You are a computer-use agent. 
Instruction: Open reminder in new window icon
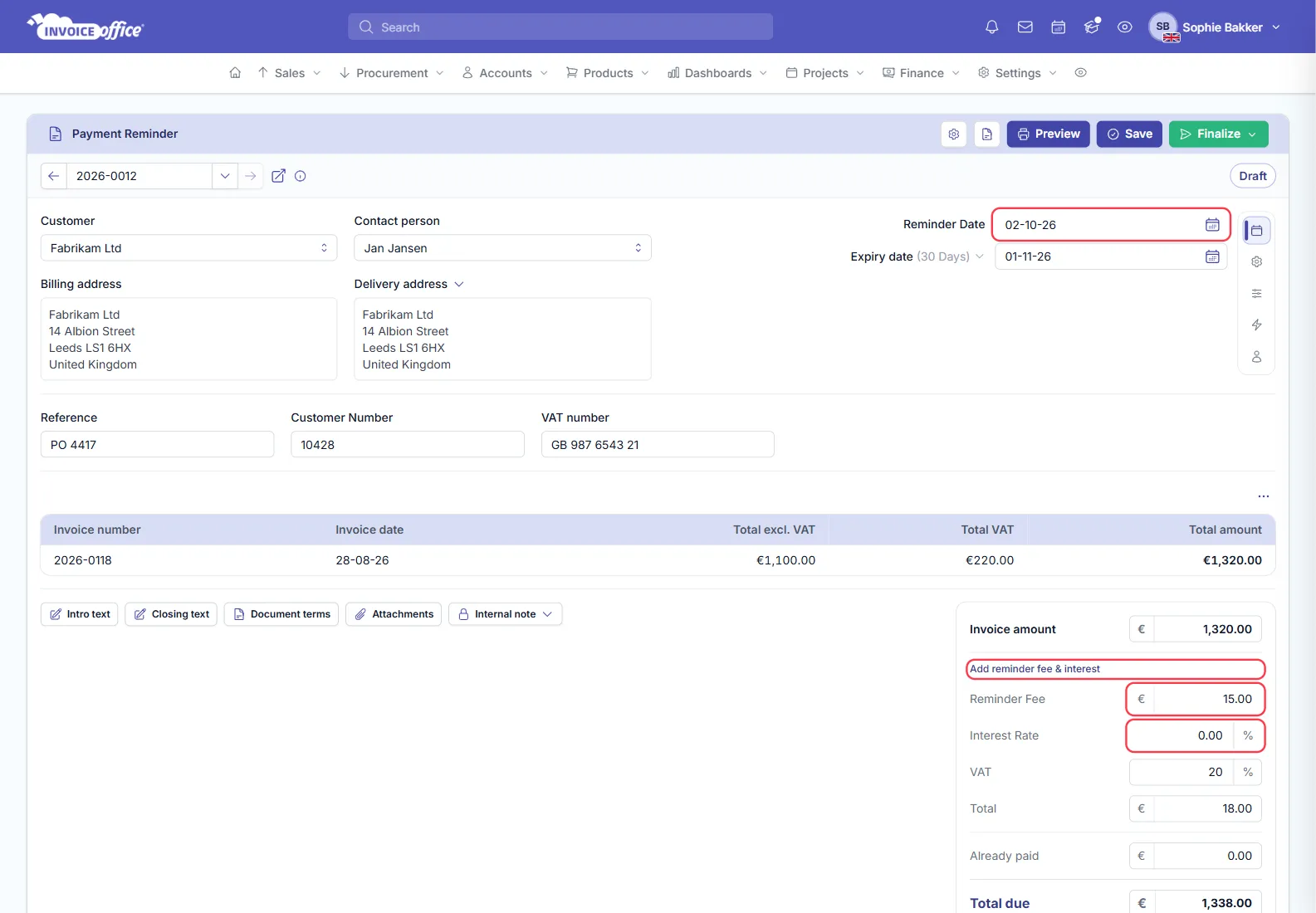point(279,176)
